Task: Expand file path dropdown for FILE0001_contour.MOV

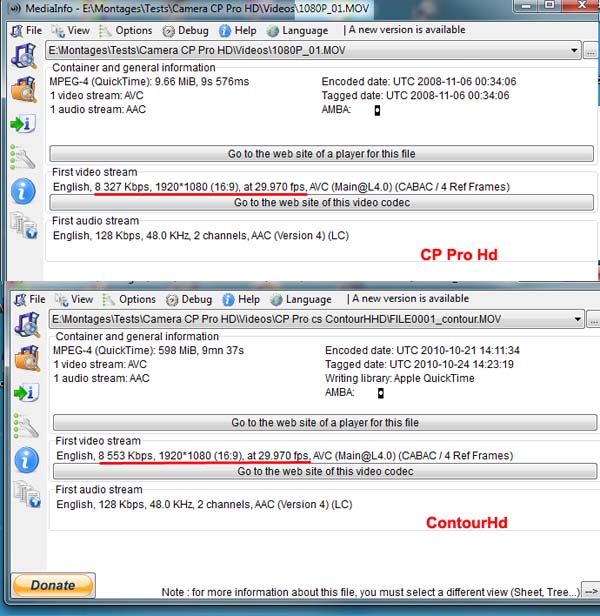Action: coord(578,319)
